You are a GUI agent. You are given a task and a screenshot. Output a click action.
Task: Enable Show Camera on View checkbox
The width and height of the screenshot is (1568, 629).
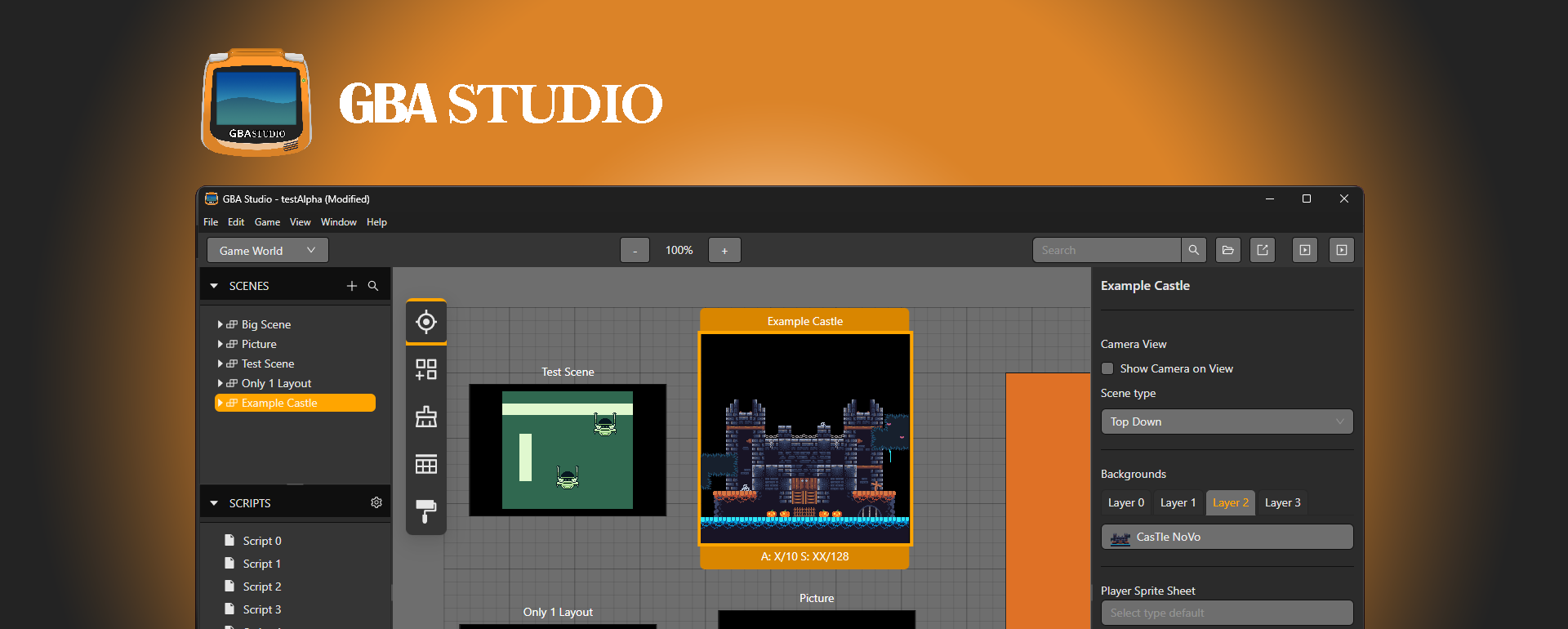pos(1107,368)
